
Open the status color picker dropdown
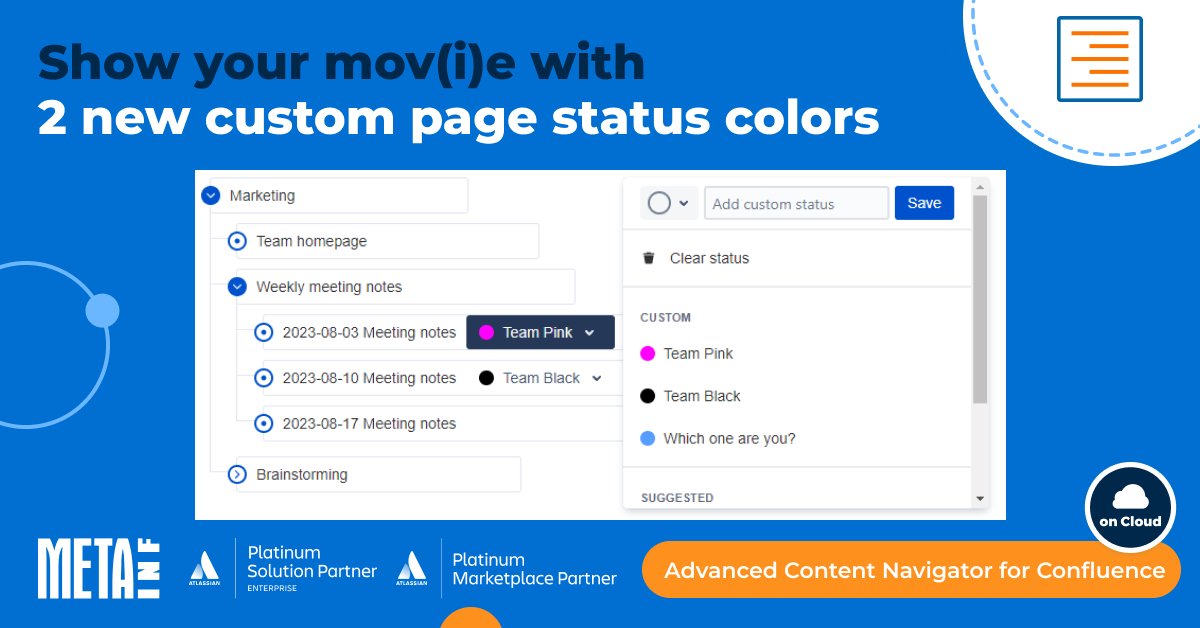pos(668,203)
